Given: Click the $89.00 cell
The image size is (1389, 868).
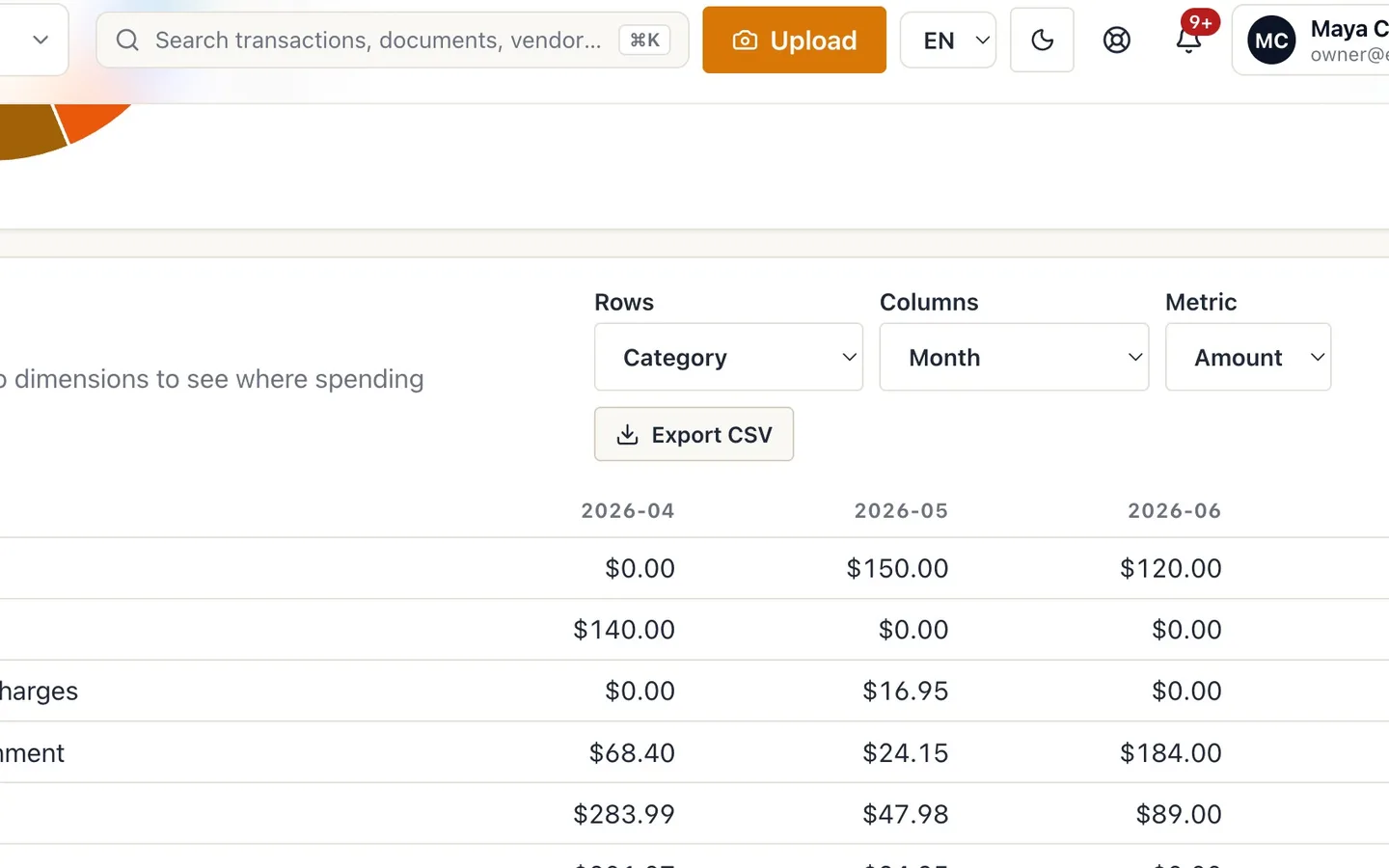Looking at the screenshot, I should click(1179, 814).
